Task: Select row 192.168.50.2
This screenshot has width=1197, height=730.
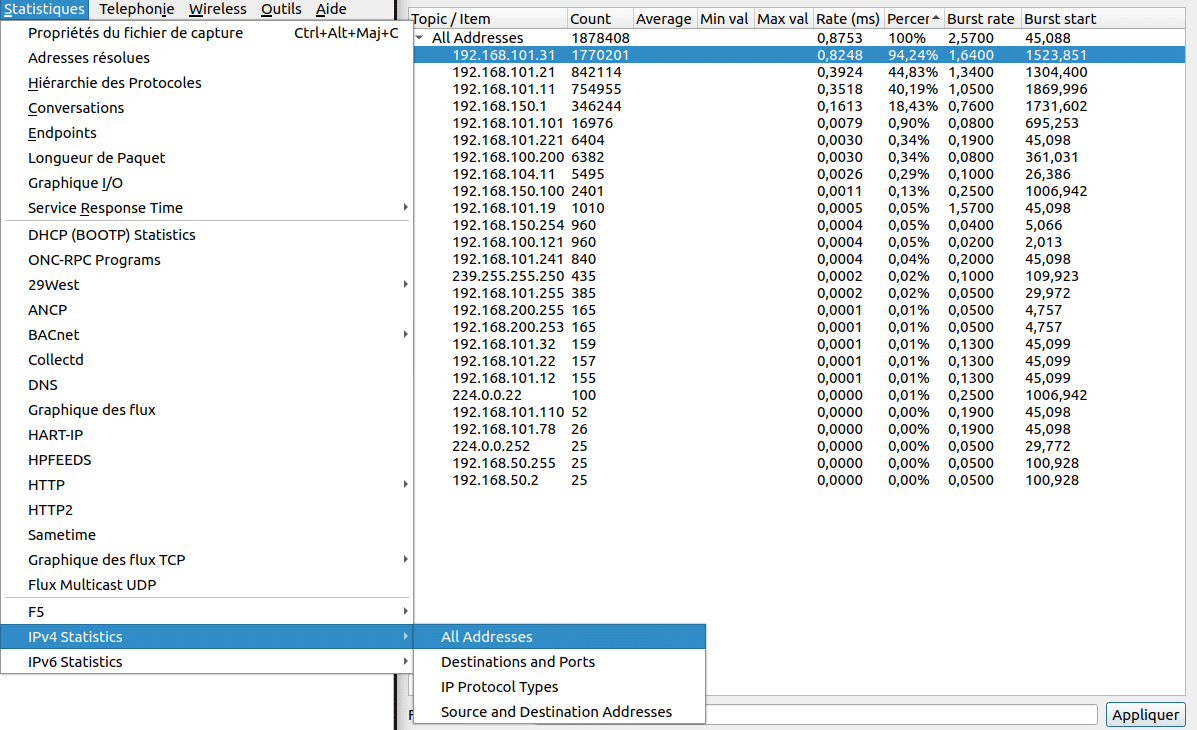Action: pos(799,480)
